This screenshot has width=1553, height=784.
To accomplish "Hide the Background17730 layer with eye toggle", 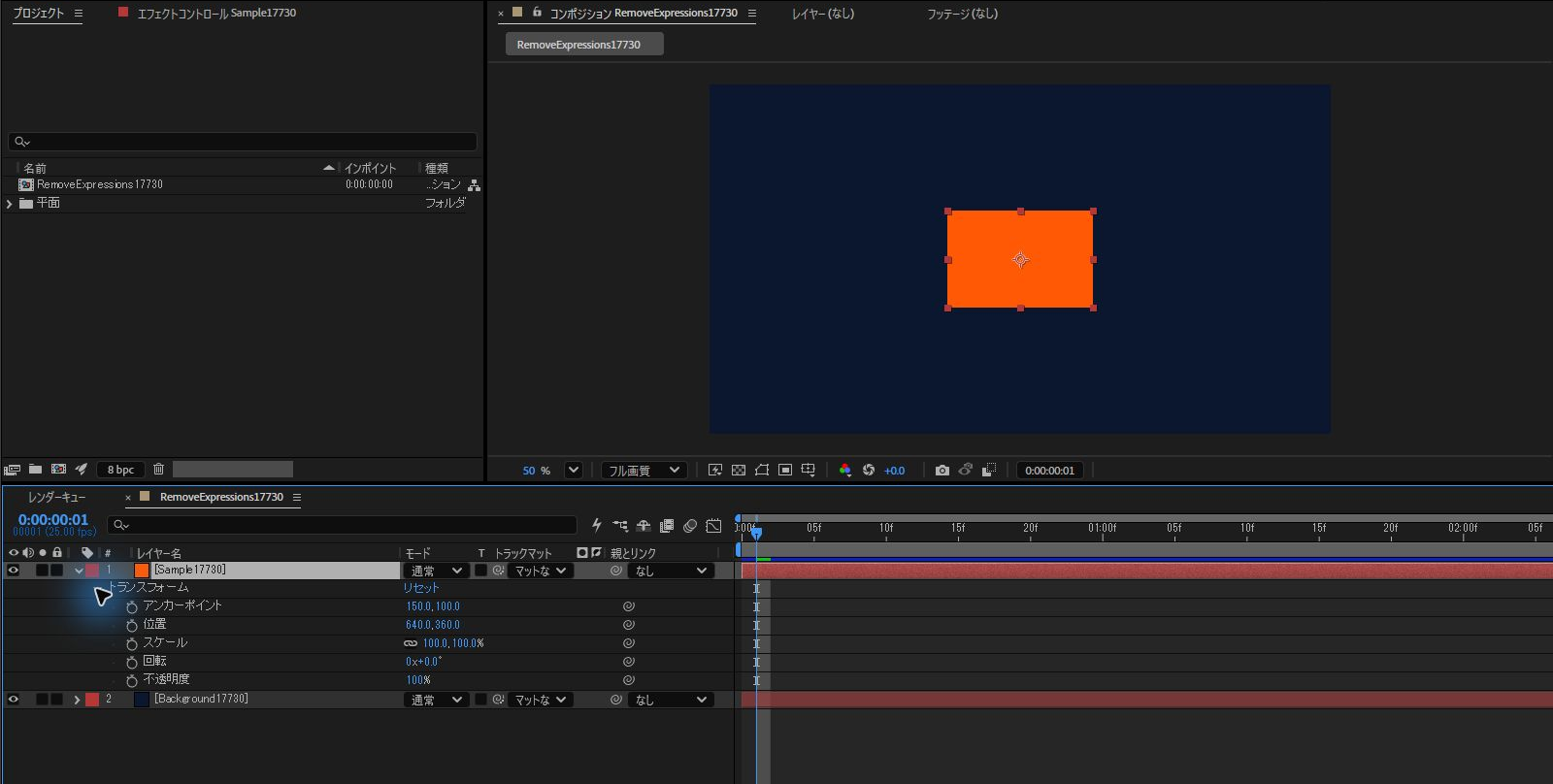I will click(x=14, y=700).
